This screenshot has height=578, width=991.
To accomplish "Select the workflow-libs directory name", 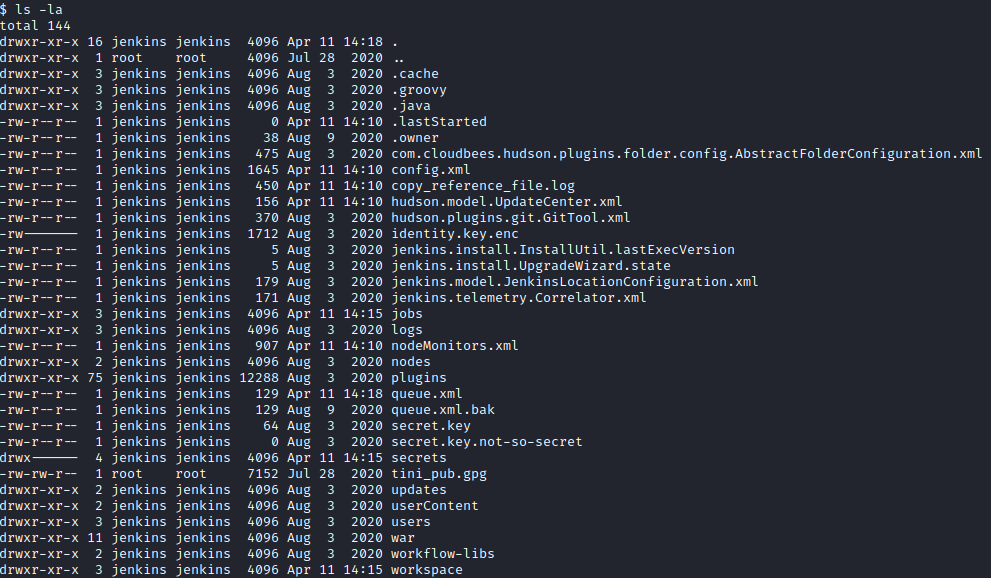I will click(x=442, y=553).
